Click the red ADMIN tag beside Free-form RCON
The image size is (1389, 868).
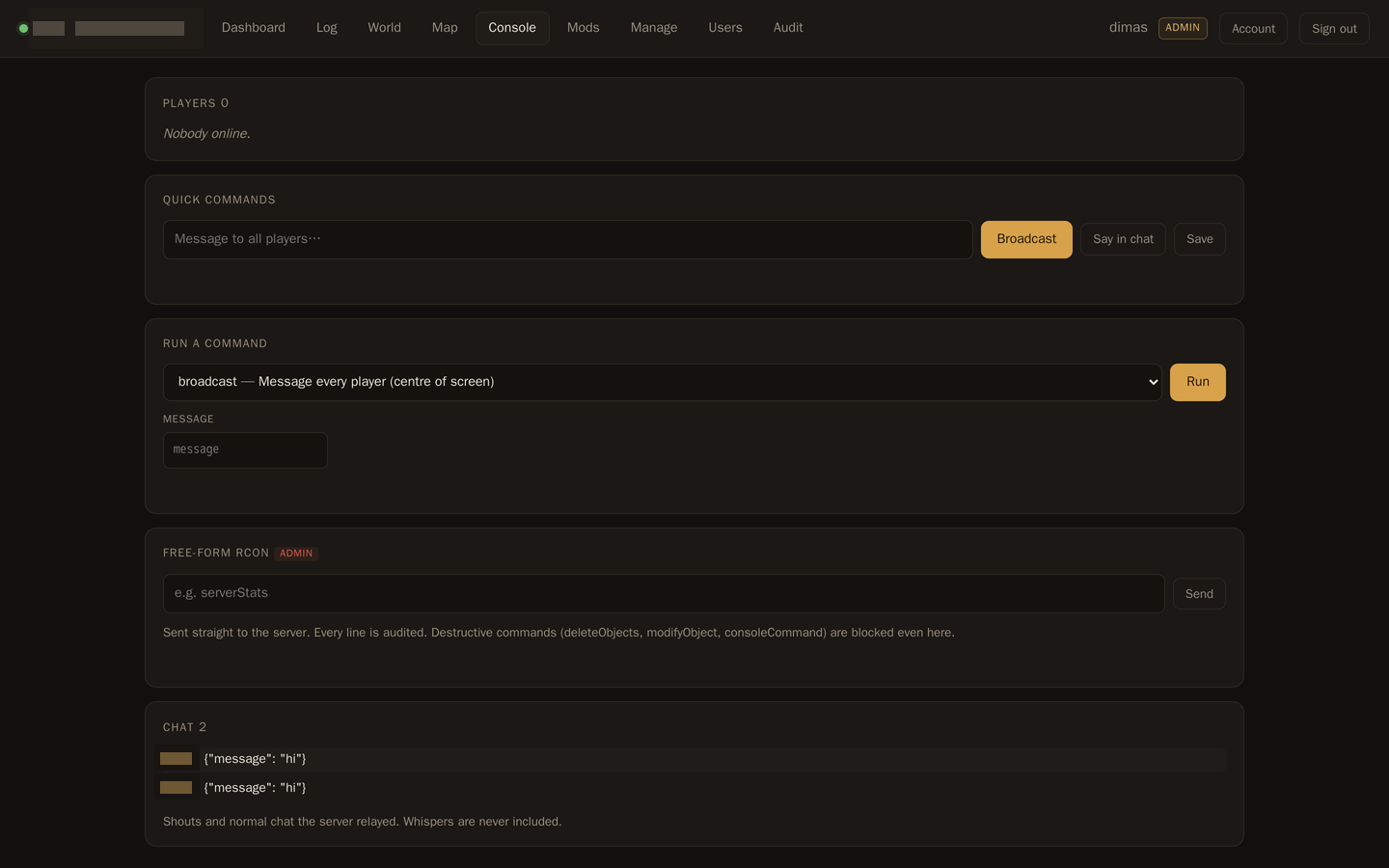click(296, 554)
